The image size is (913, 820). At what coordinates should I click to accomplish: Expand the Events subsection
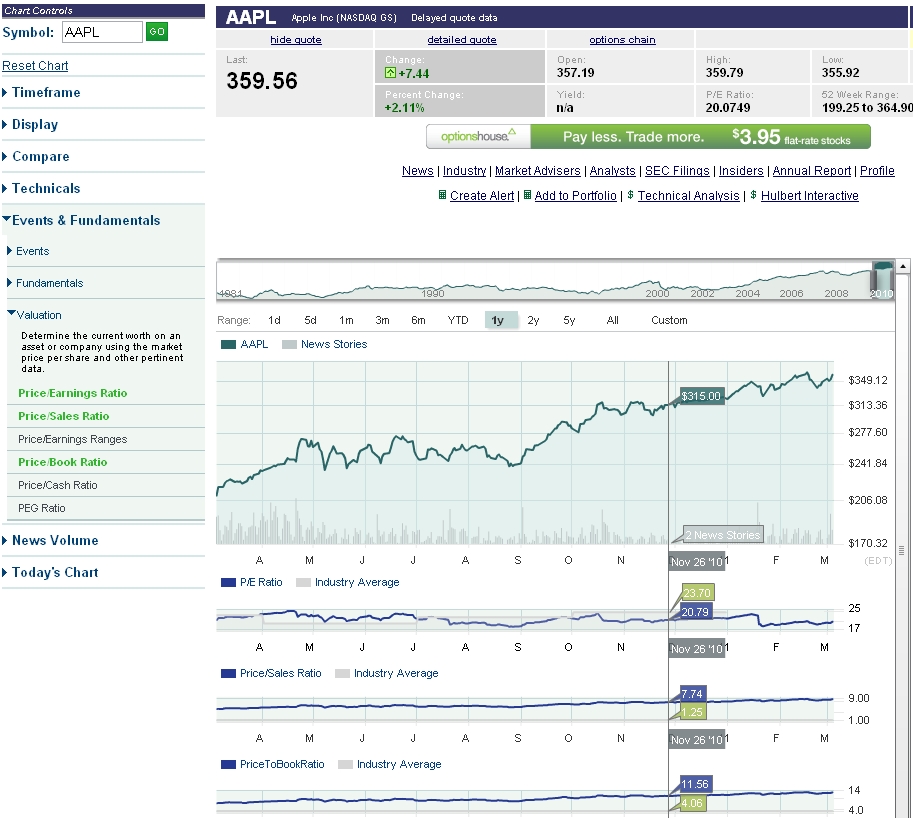pyautogui.click(x=32, y=251)
